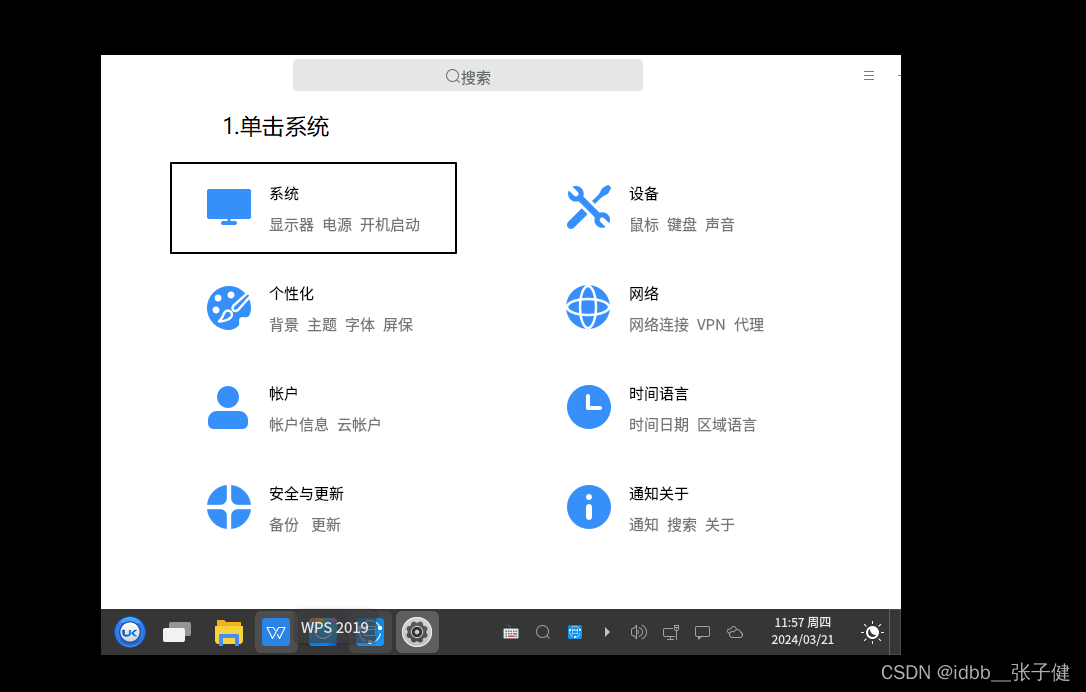This screenshot has width=1086, height=692.
Task: Open task view in taskbar
Action: 177,632
